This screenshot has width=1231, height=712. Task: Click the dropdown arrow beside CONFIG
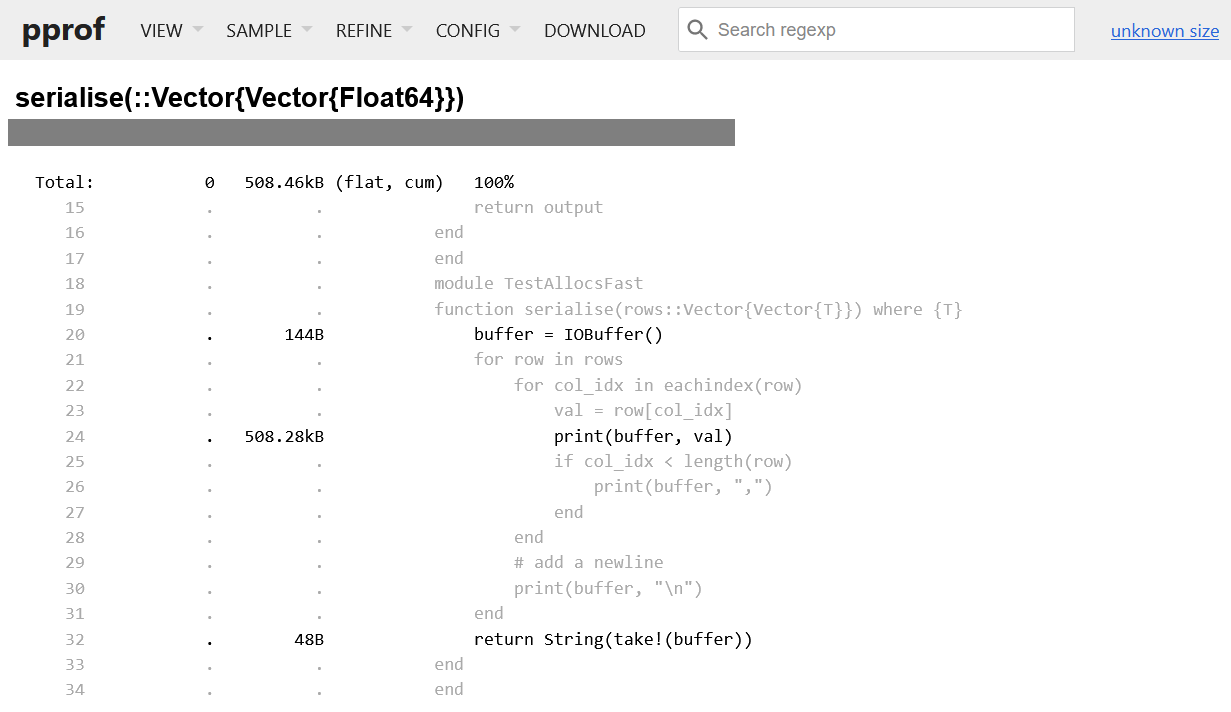515,30
